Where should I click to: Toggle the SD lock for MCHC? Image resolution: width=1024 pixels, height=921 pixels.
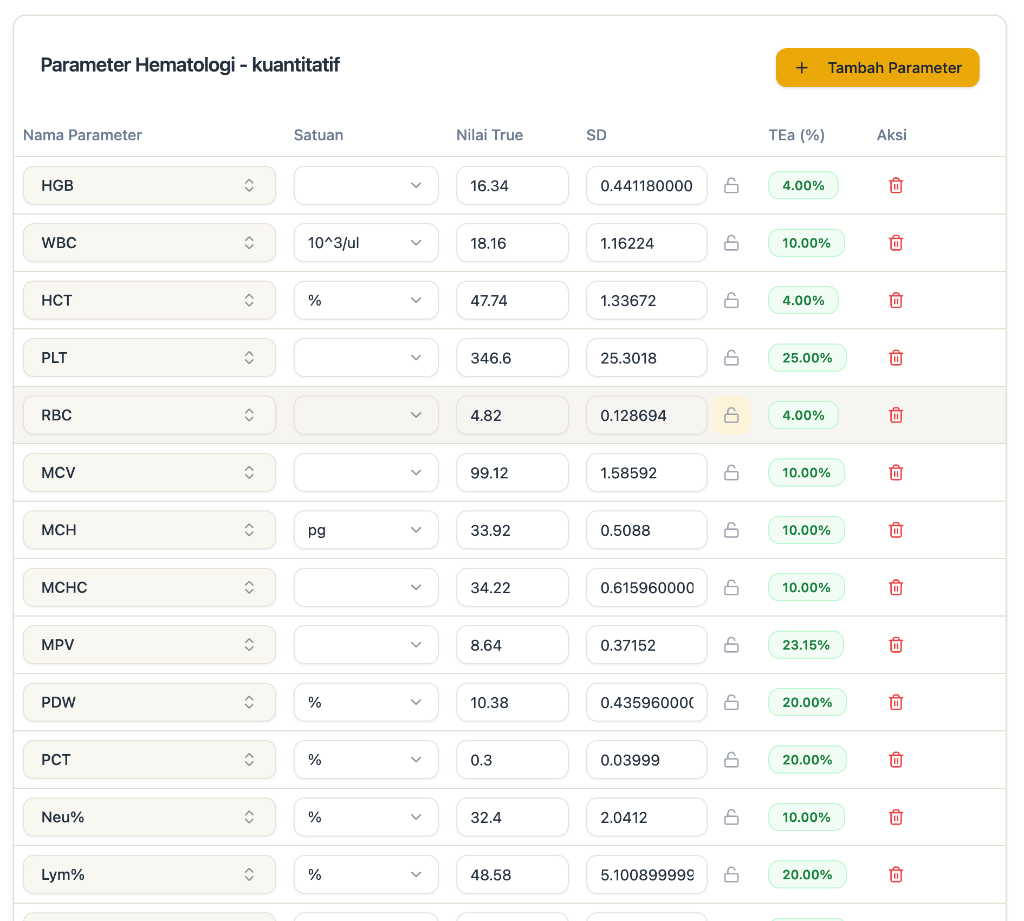pos(731,587)
